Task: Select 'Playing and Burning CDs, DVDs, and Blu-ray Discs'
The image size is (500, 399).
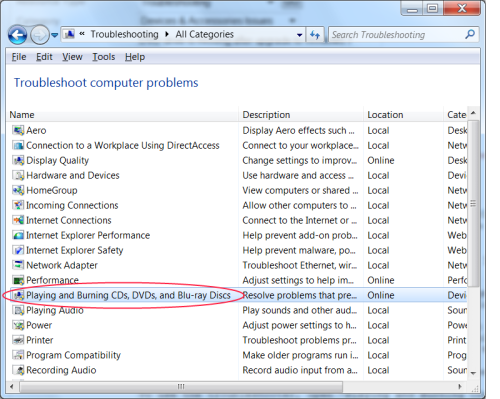Action: (x=128, y=295)
